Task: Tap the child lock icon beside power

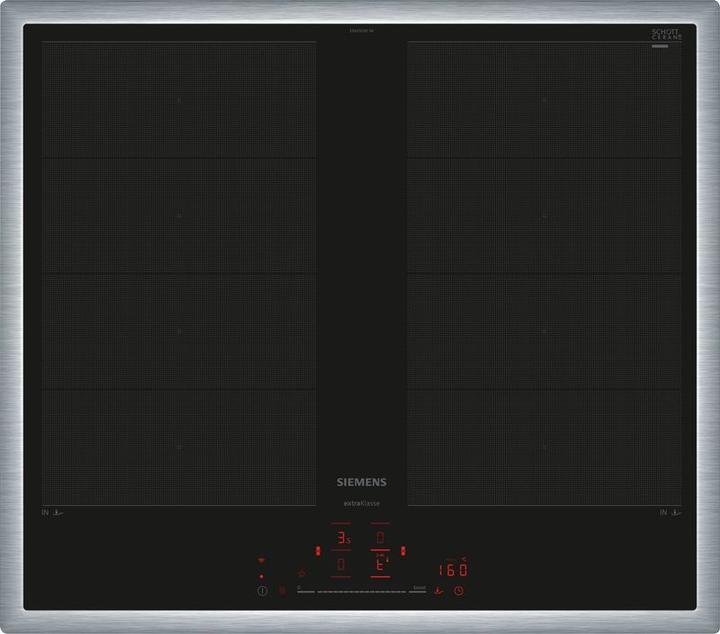Action: pos(282,591)
